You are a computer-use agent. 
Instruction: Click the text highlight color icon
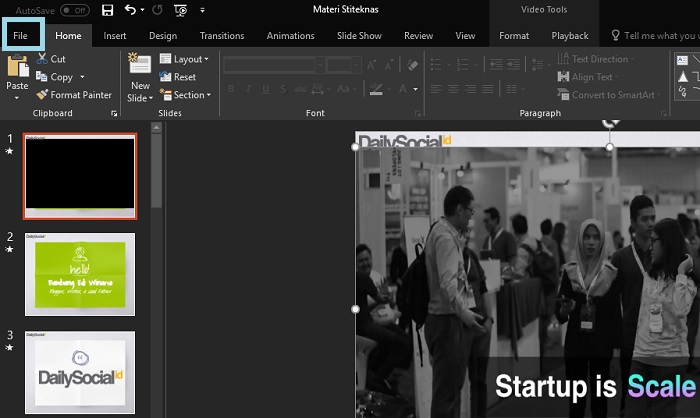376,89
